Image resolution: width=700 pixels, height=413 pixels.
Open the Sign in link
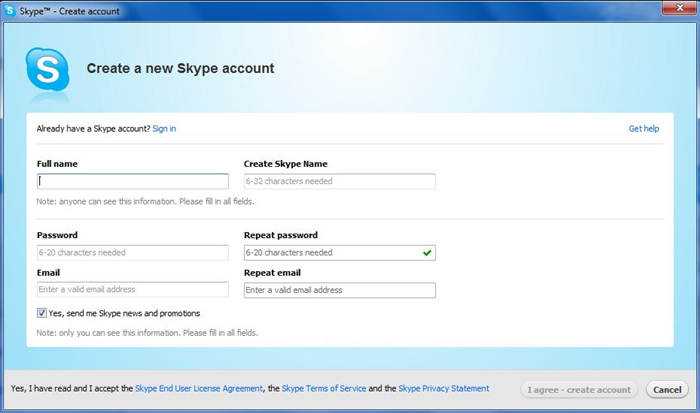pos(164,129)
